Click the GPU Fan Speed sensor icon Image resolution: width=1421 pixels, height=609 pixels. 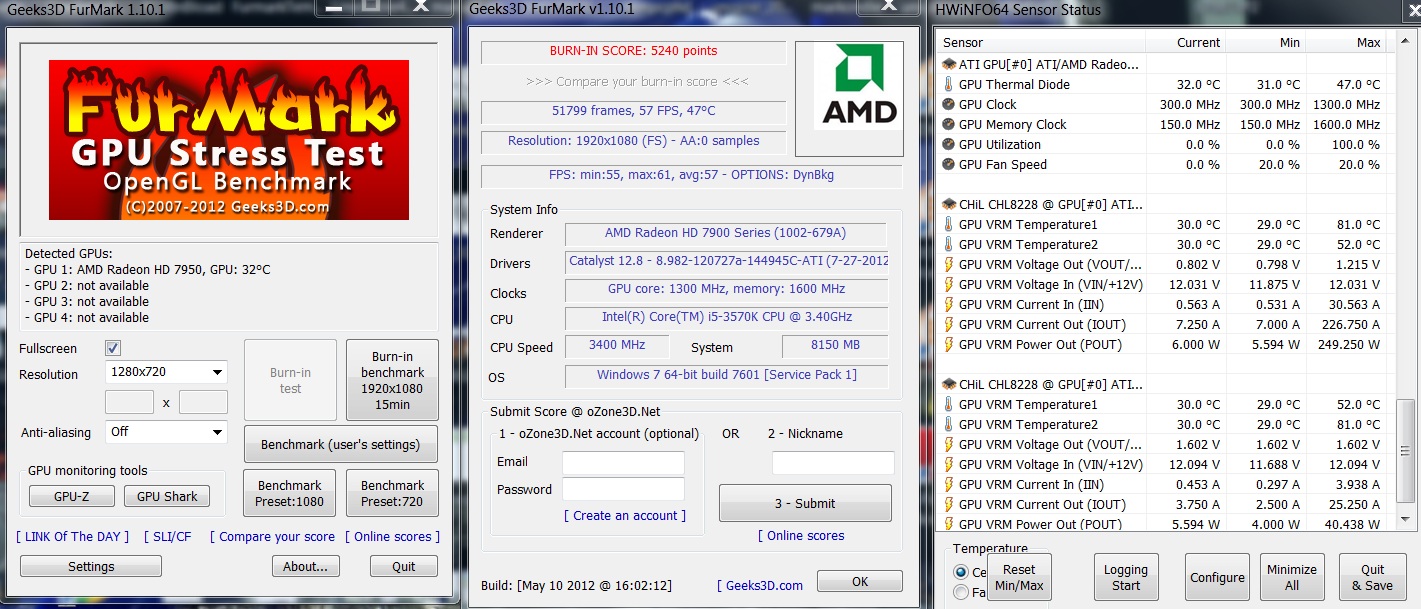point(949,164)
